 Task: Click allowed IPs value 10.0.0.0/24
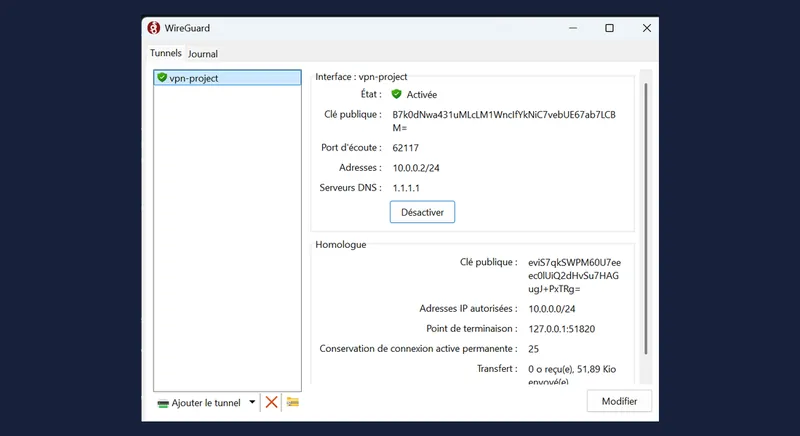(552, 309)
